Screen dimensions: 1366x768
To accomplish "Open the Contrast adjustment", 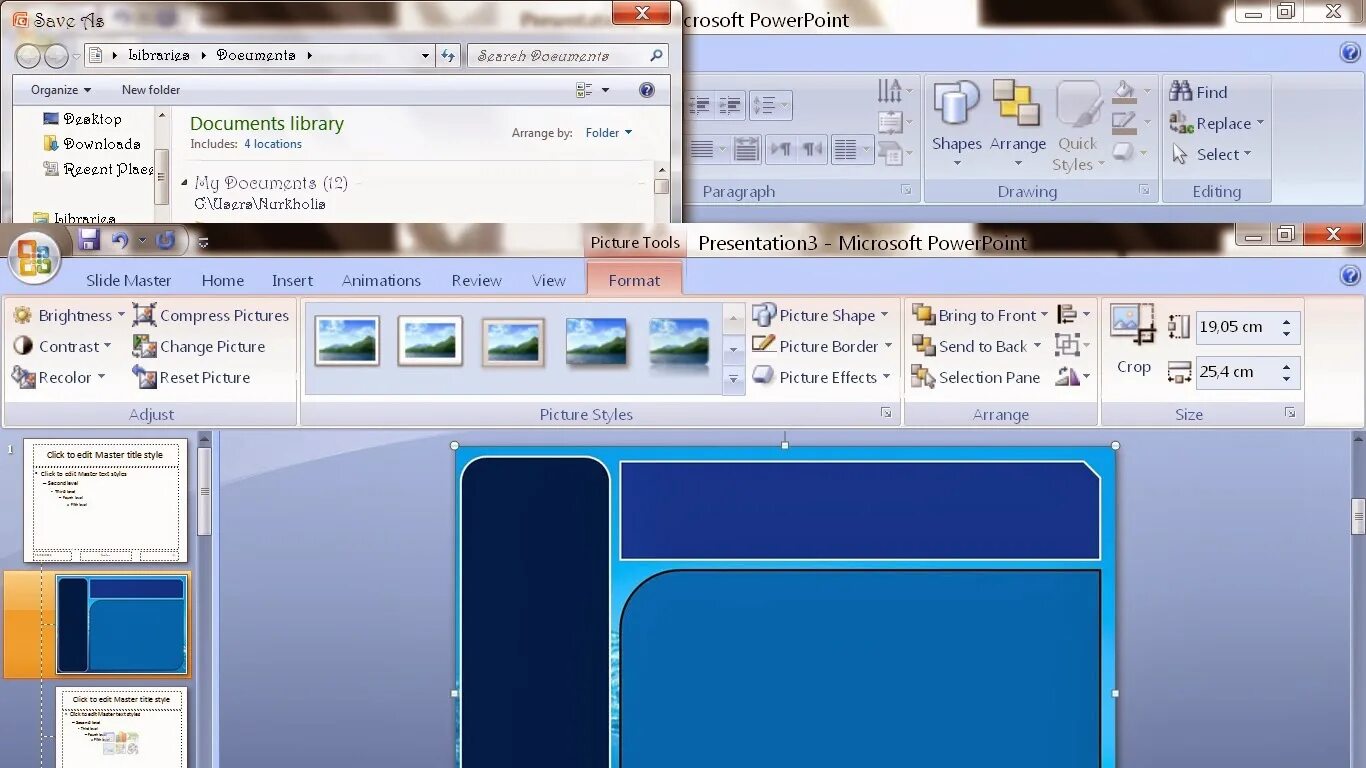I will (x=61, y=346).
